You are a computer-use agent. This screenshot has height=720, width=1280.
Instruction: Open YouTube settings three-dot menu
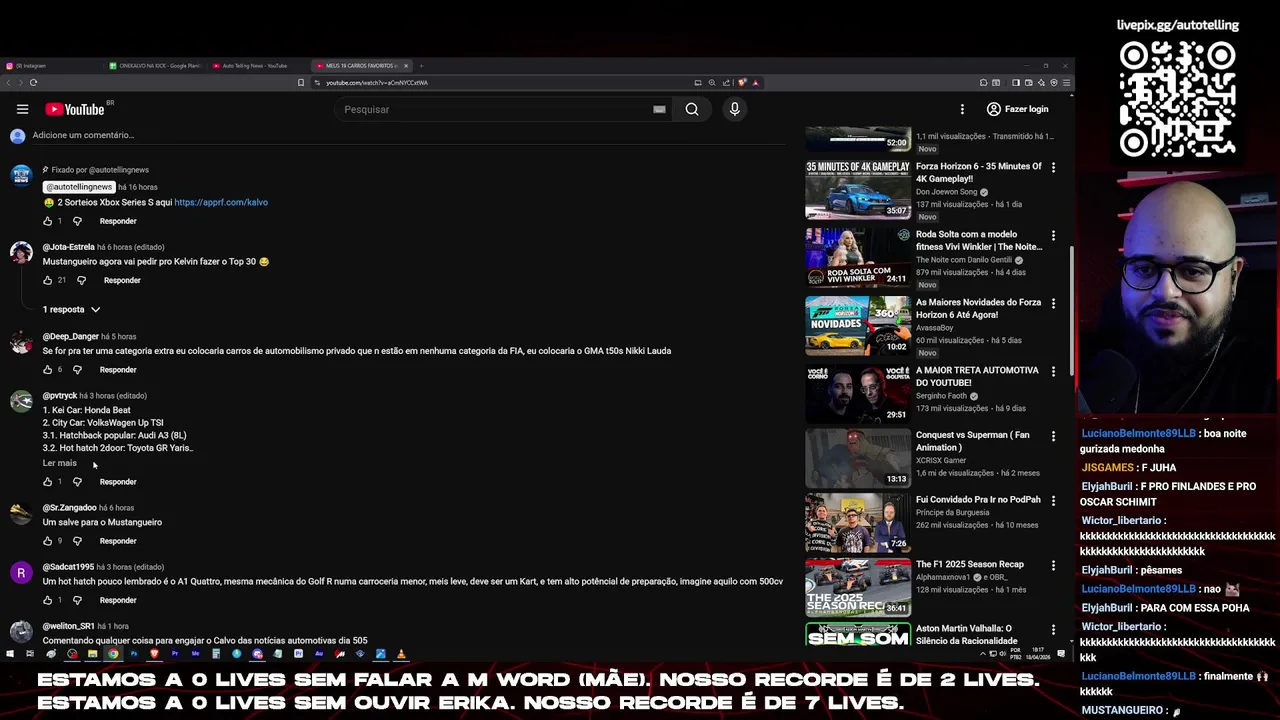click(962, 109)
